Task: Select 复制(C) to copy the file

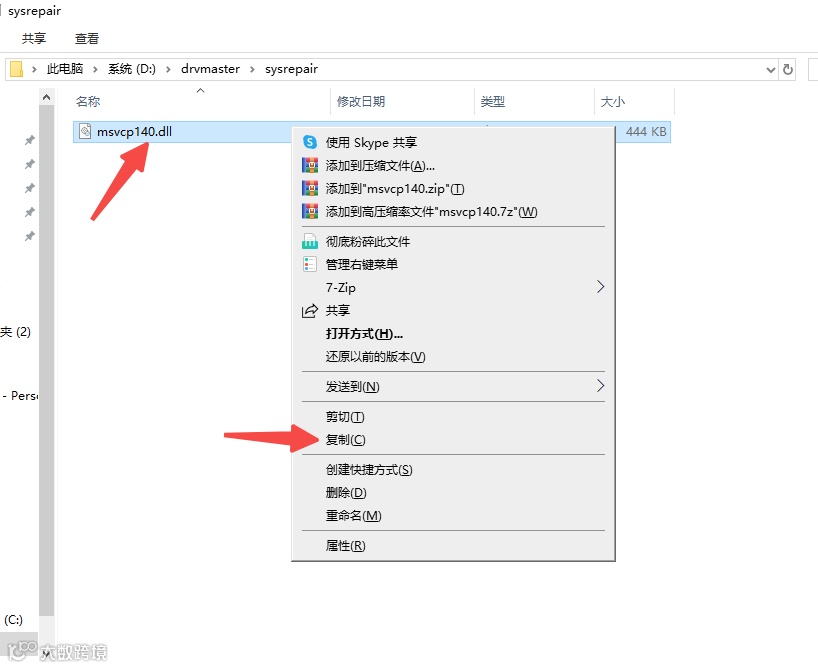Action: pyautogui.click(x=453, y=439)
